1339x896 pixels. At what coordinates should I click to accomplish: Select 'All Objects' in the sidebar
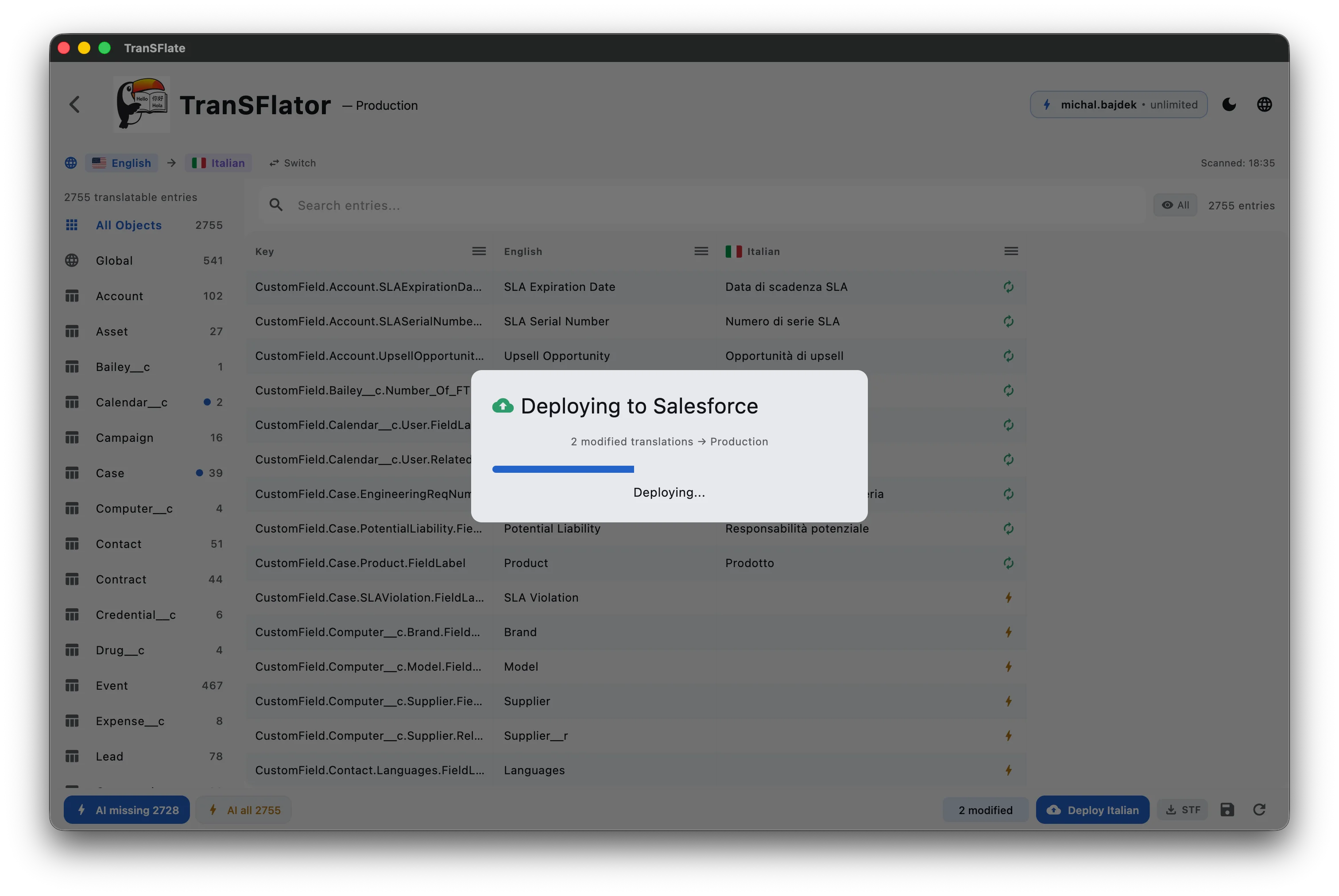click(129, 225)
